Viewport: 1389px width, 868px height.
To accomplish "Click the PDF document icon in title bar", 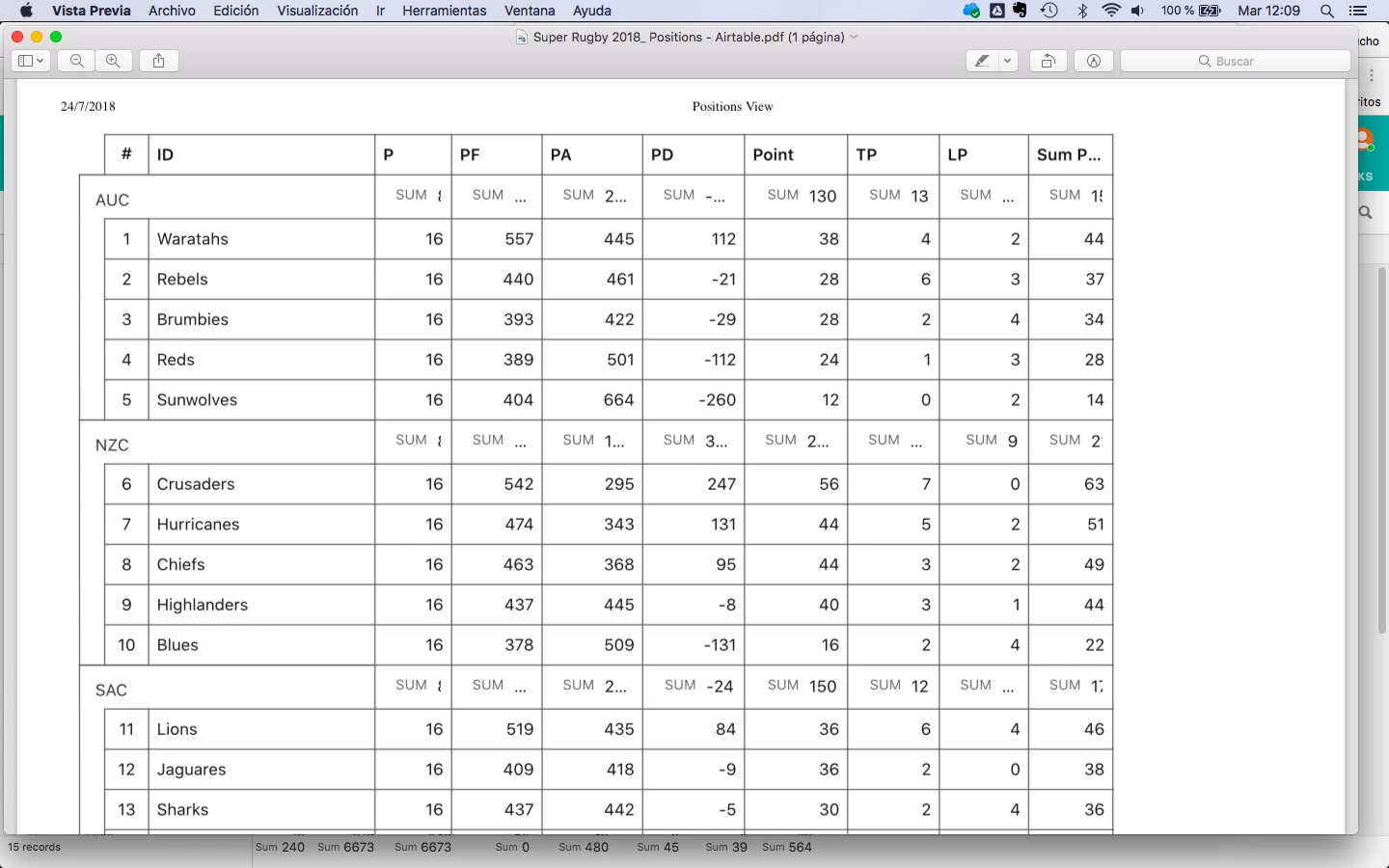I will pyautogui.click(x=522, y=37).
